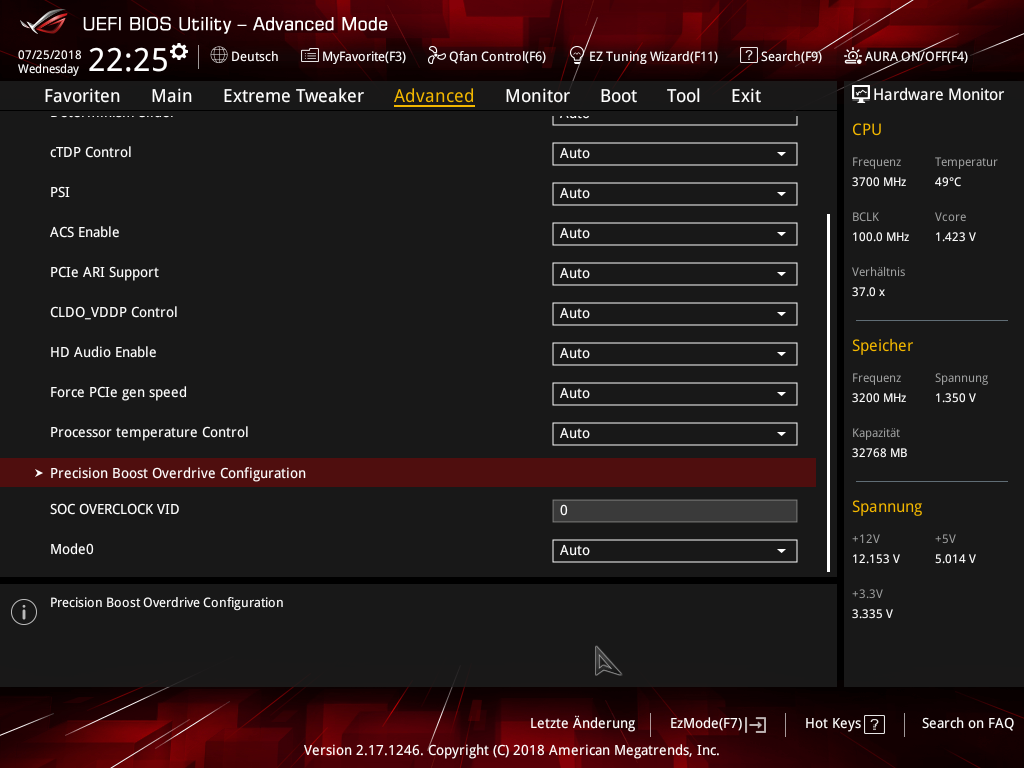Viewport: 1024px width, 768px height.
Task: Click the Deutsch language button
Action: point(244,56)
